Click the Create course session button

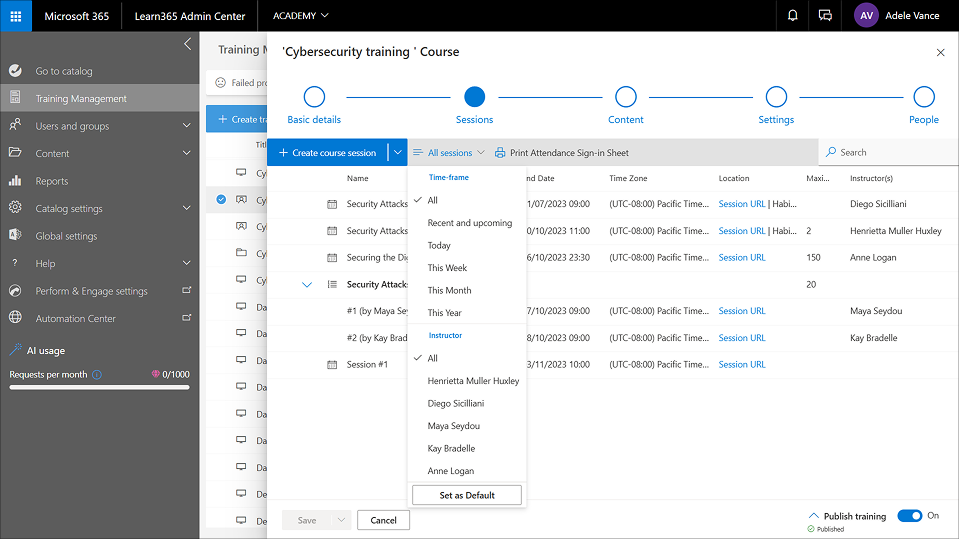click(328, 152)
